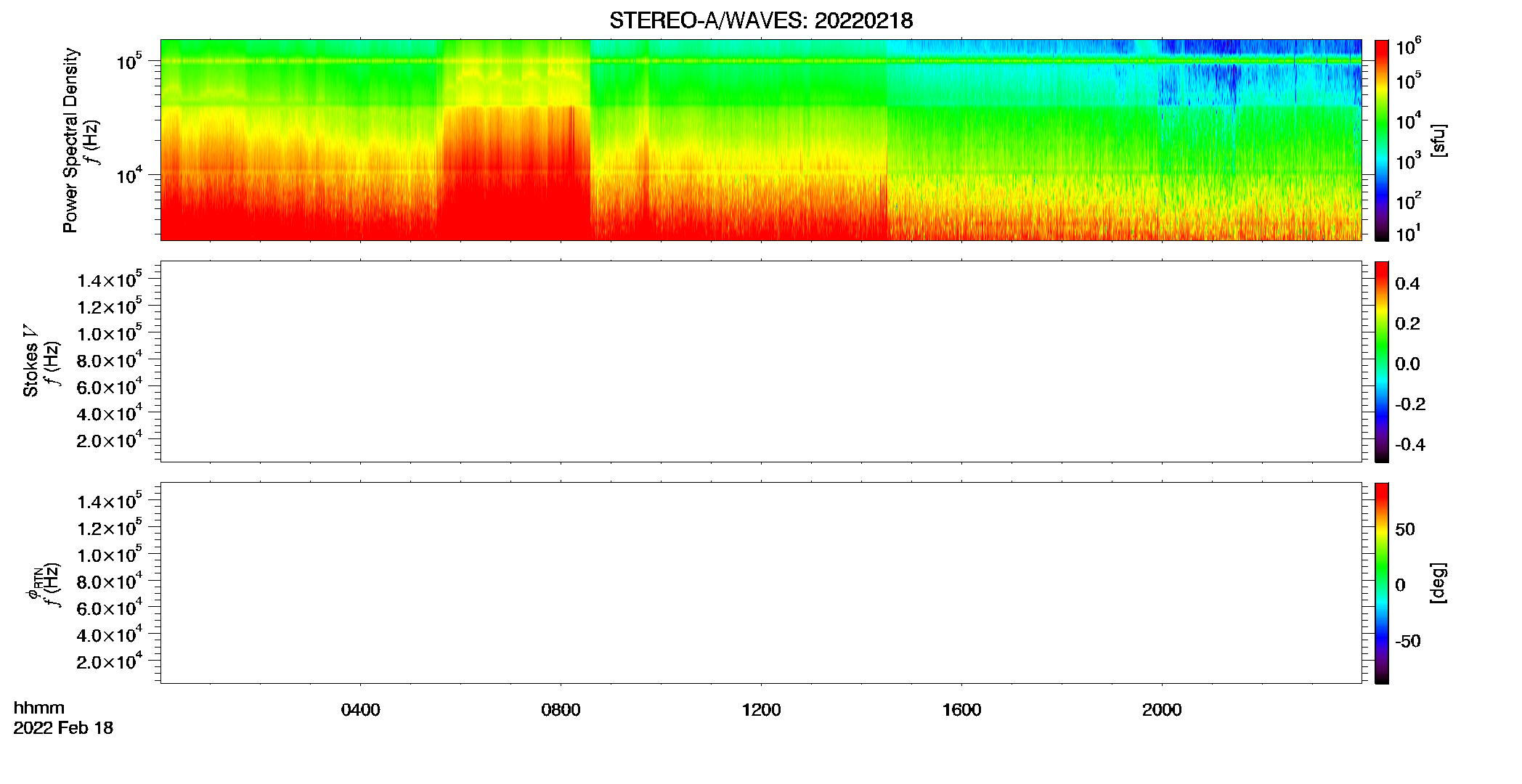The width and height of the screenshot is (1522, 784).
Task: Click the plot title STEREO-A/WAVES: 20220218
Action: [x=761, y=21]
